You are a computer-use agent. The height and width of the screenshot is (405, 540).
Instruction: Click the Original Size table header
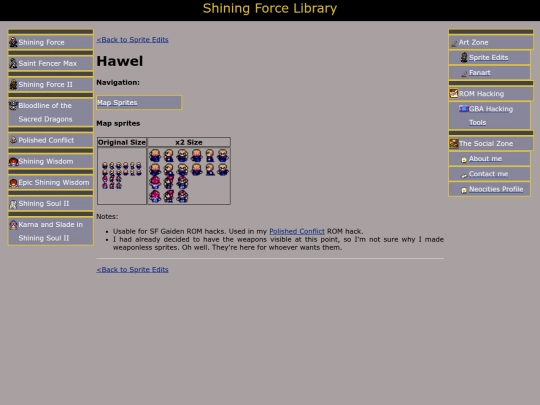tap(122, 142)
